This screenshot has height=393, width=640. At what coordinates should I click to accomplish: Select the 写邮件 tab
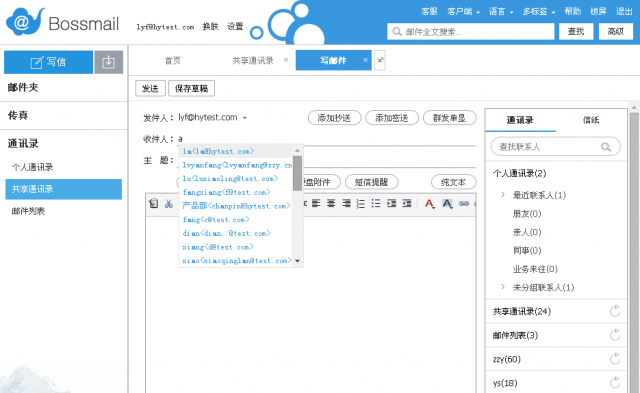coord(333,60)
